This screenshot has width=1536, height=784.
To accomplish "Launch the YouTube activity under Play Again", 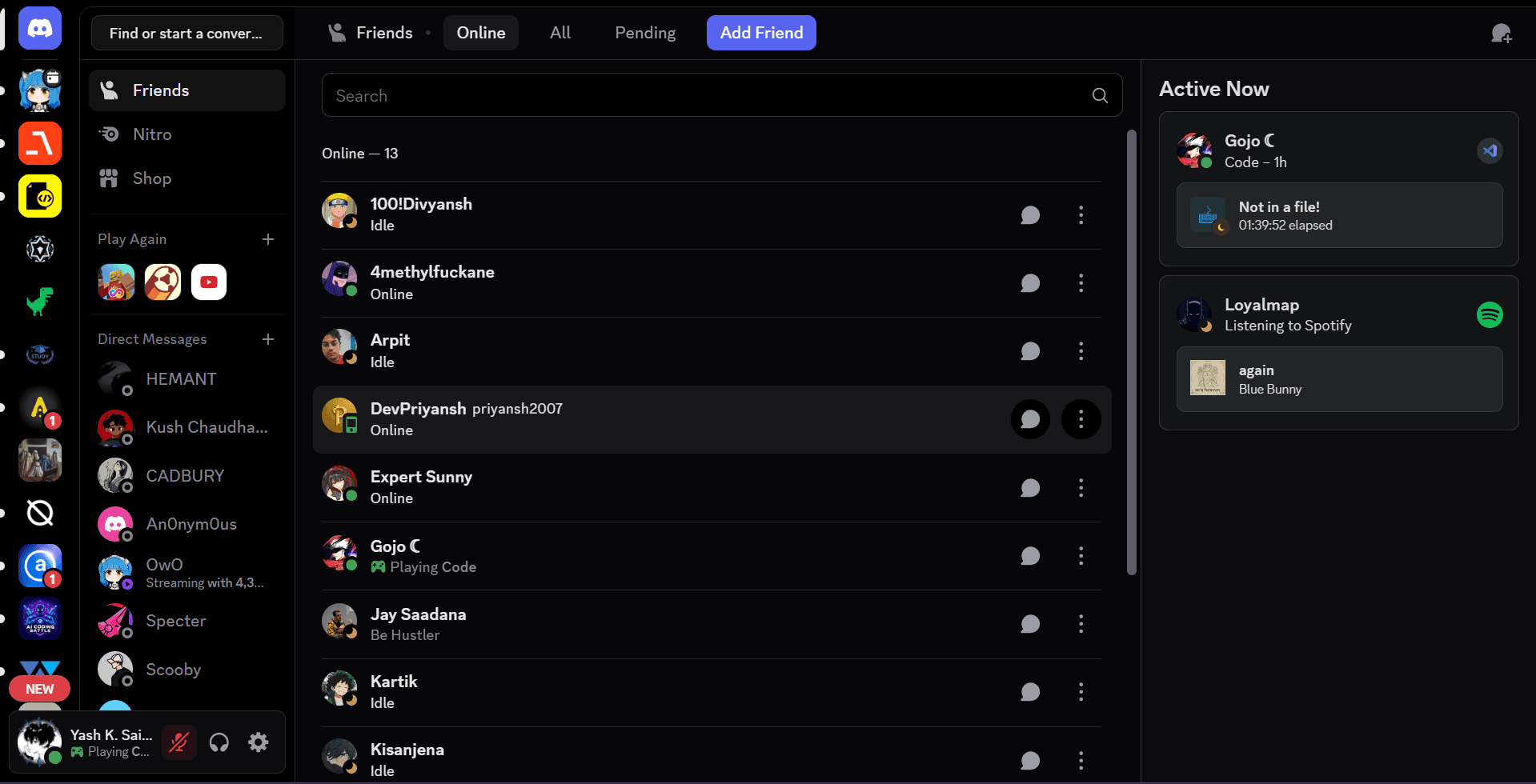I will pos(208,282).
